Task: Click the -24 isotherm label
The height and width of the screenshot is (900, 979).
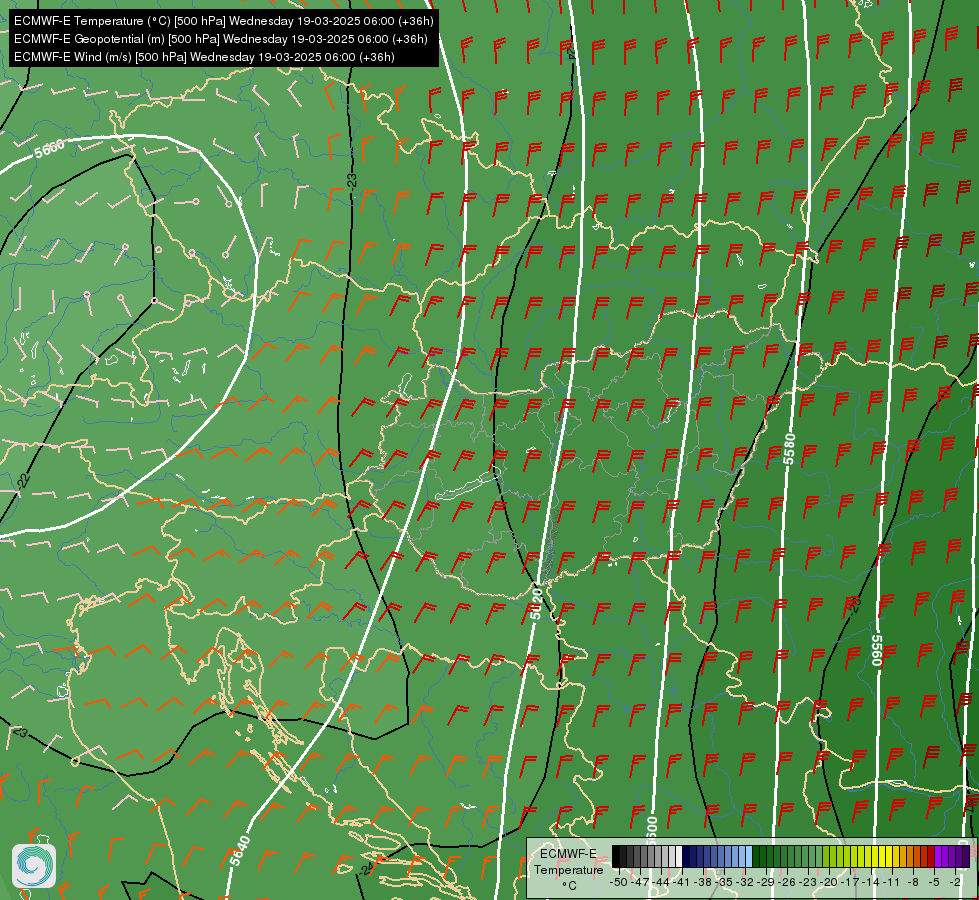Action: coord(367,869)
